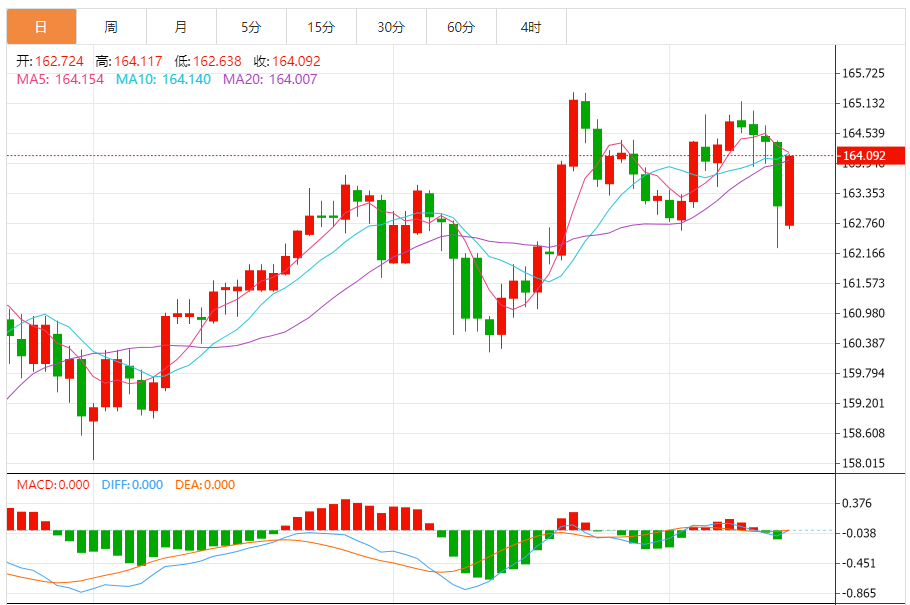Click the MA20: 164.007 indicator label
This screenshot has width=910, height=605.
[x=270, y=80]
